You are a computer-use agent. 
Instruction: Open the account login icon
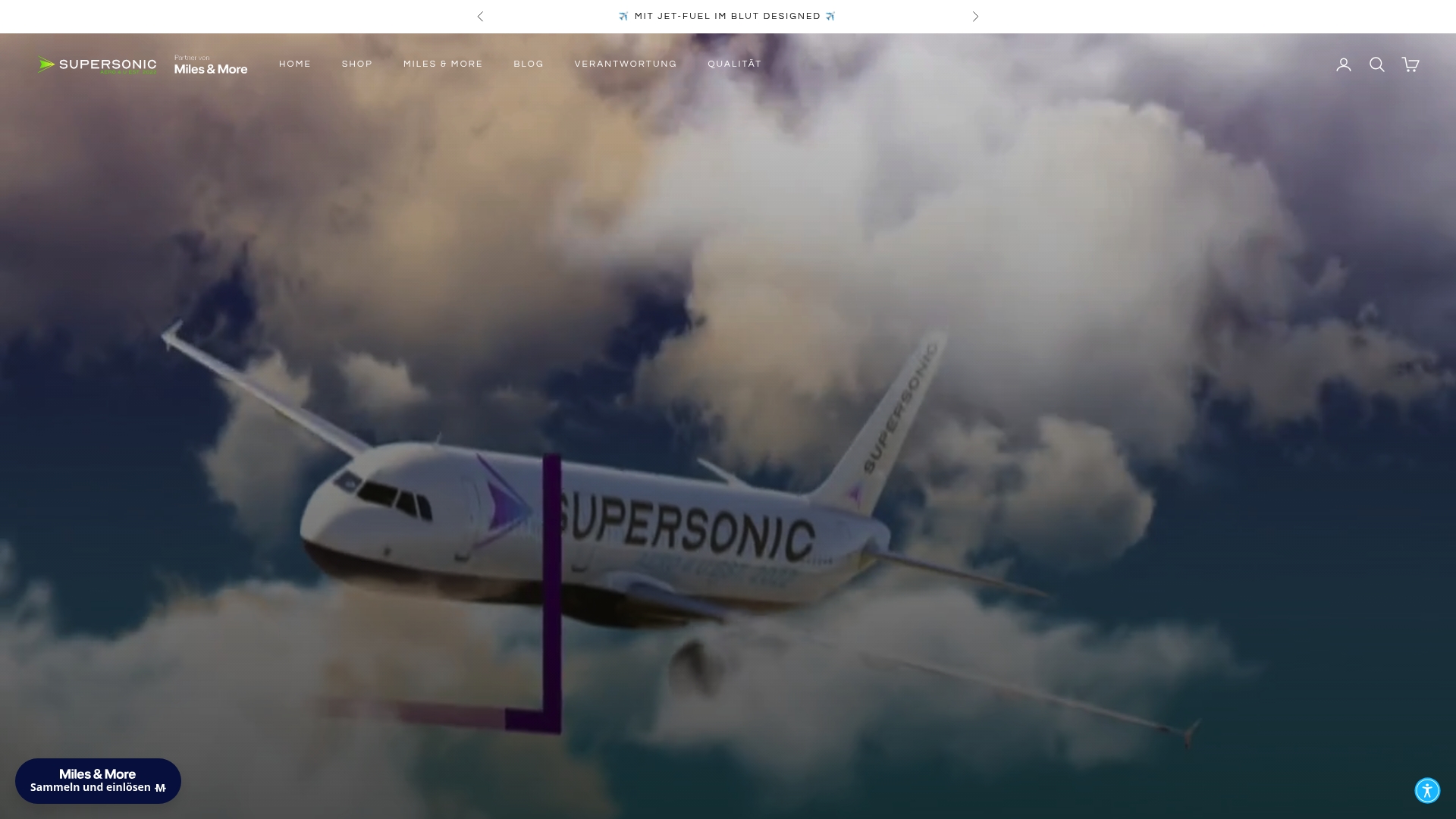click(x=1343, y=64)
